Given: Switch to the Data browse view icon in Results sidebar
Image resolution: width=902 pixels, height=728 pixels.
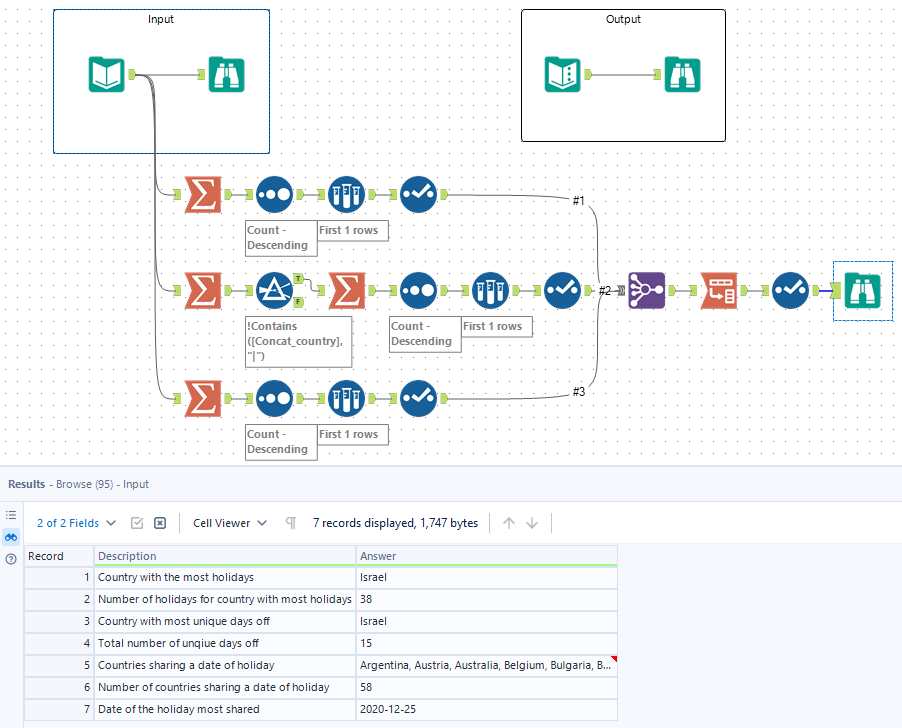Looking at the screenshot, I should click(11, 537).
